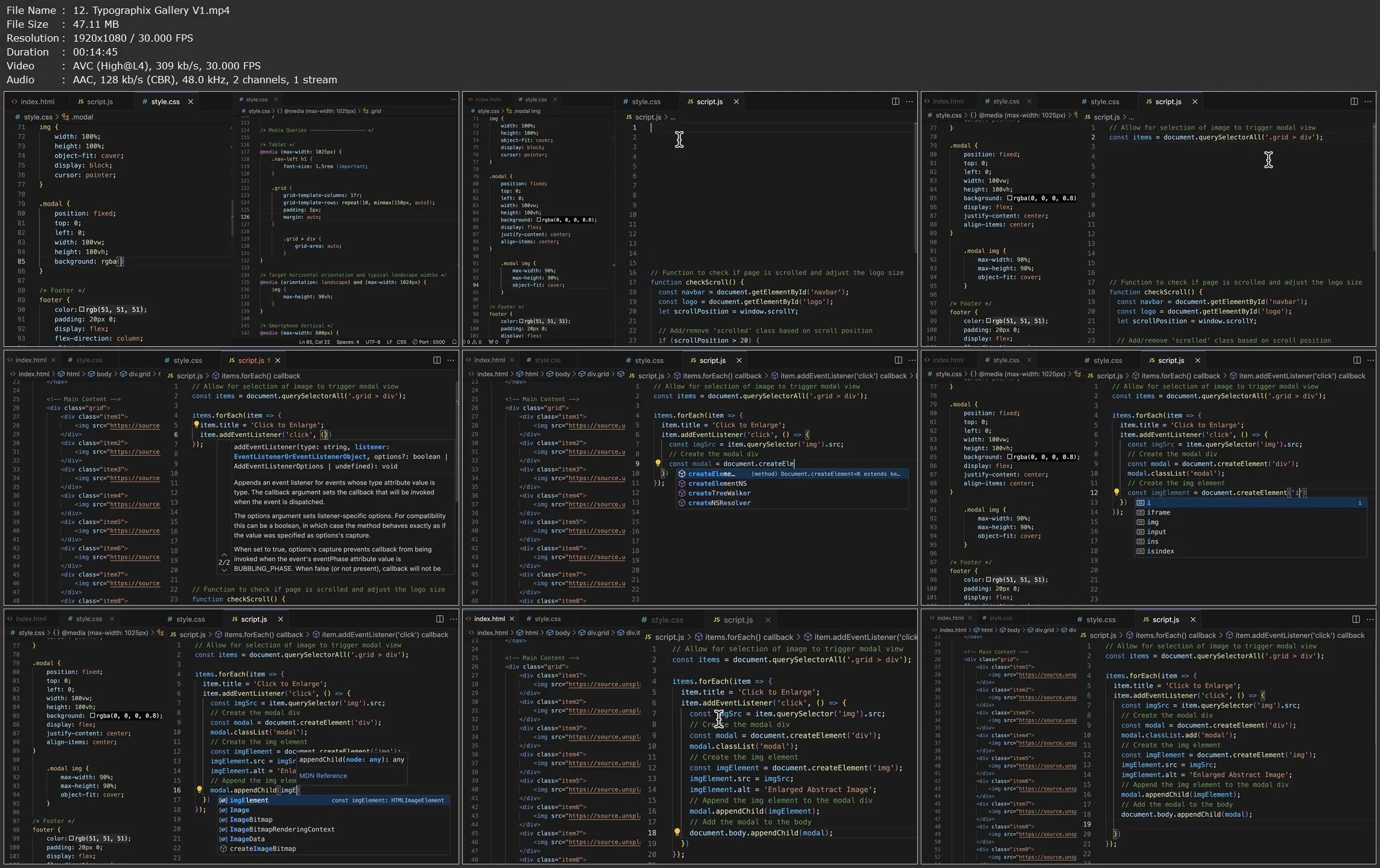
Task: Click the notification bell in status bar
Action: [x=454, y=342]
